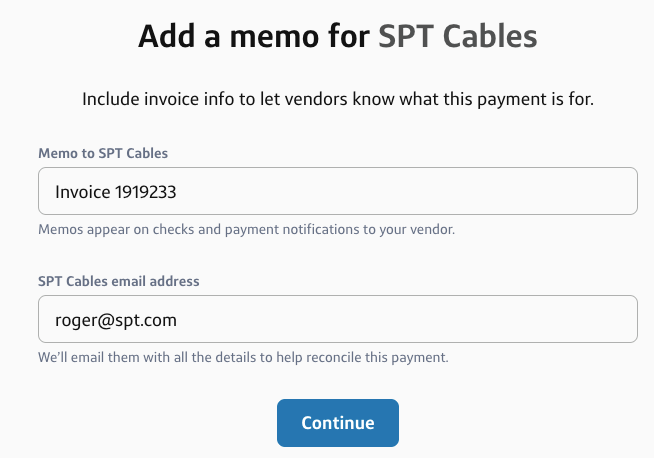The image size is (654, 458).
Task: Click the 'SPT Cables email address' label
Action: pyautogui.click(x=118, y=282)
